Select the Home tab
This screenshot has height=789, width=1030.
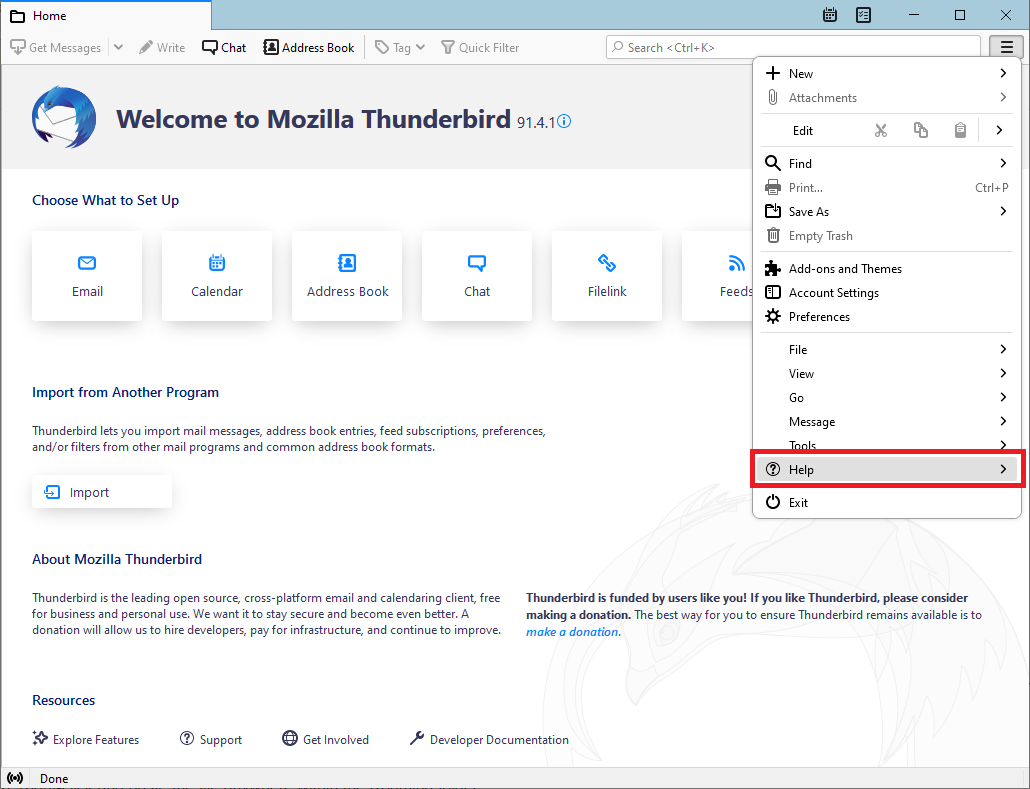click(x=105, y=15)
